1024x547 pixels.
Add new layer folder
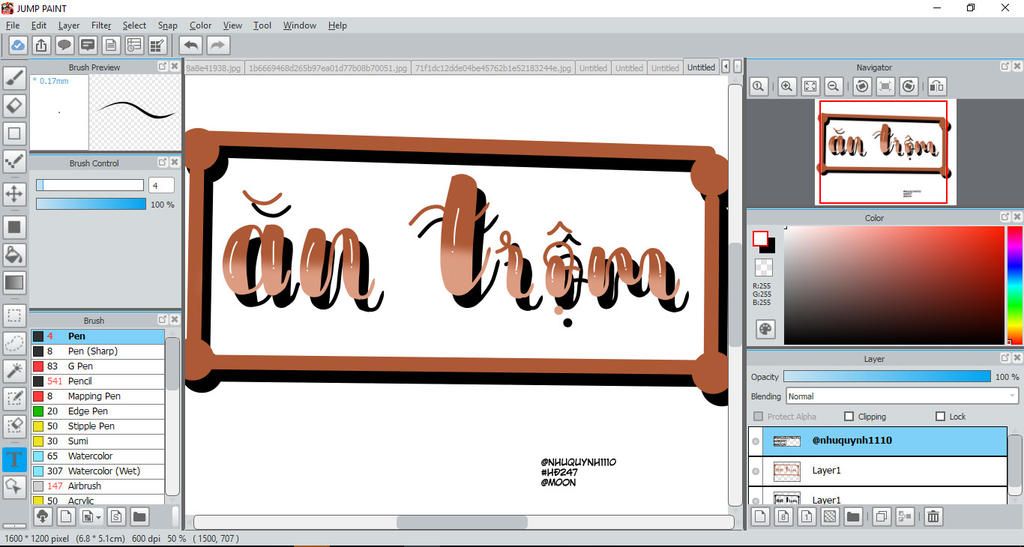(852, 517)
